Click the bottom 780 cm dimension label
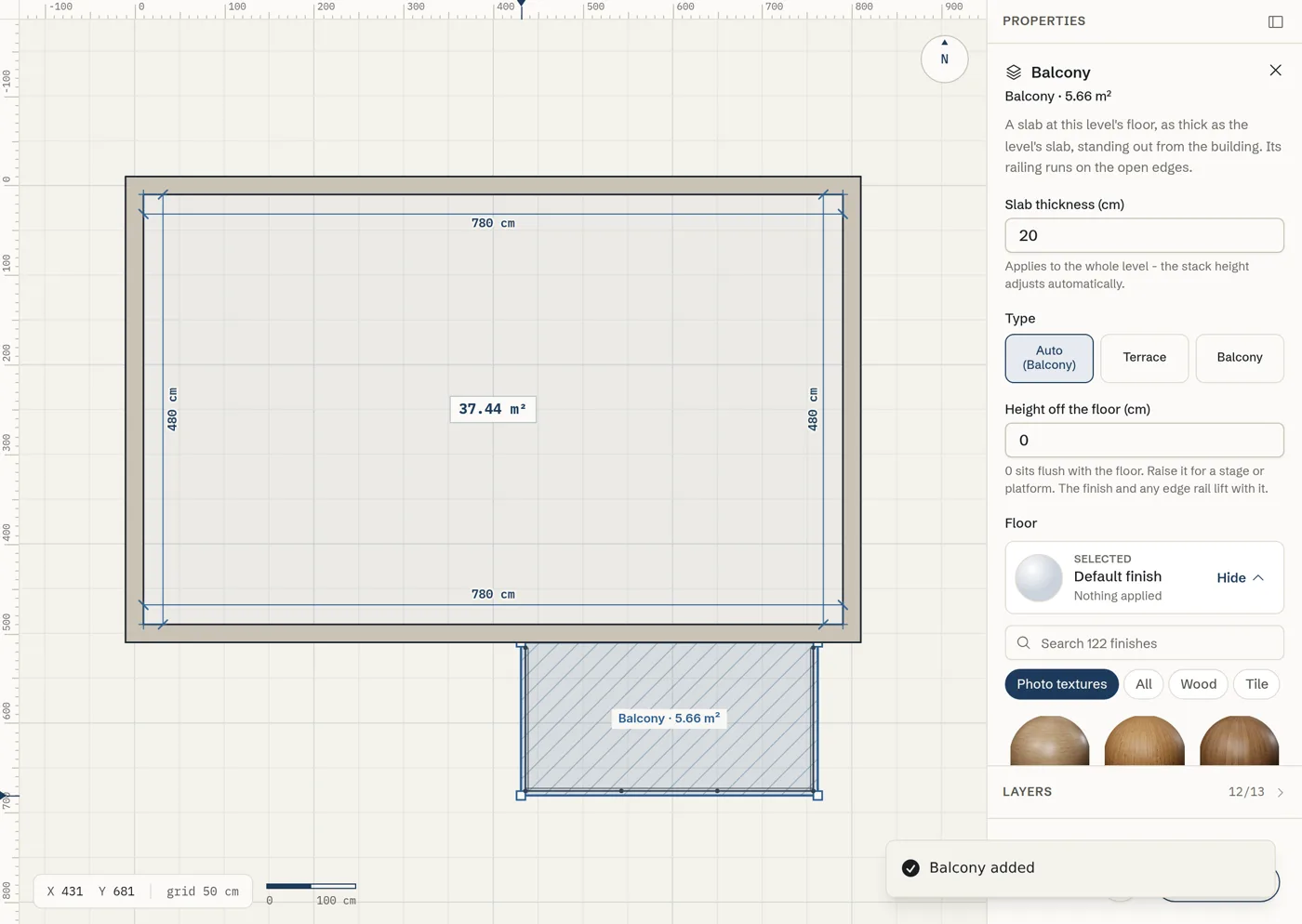 (x=493, y=594)
